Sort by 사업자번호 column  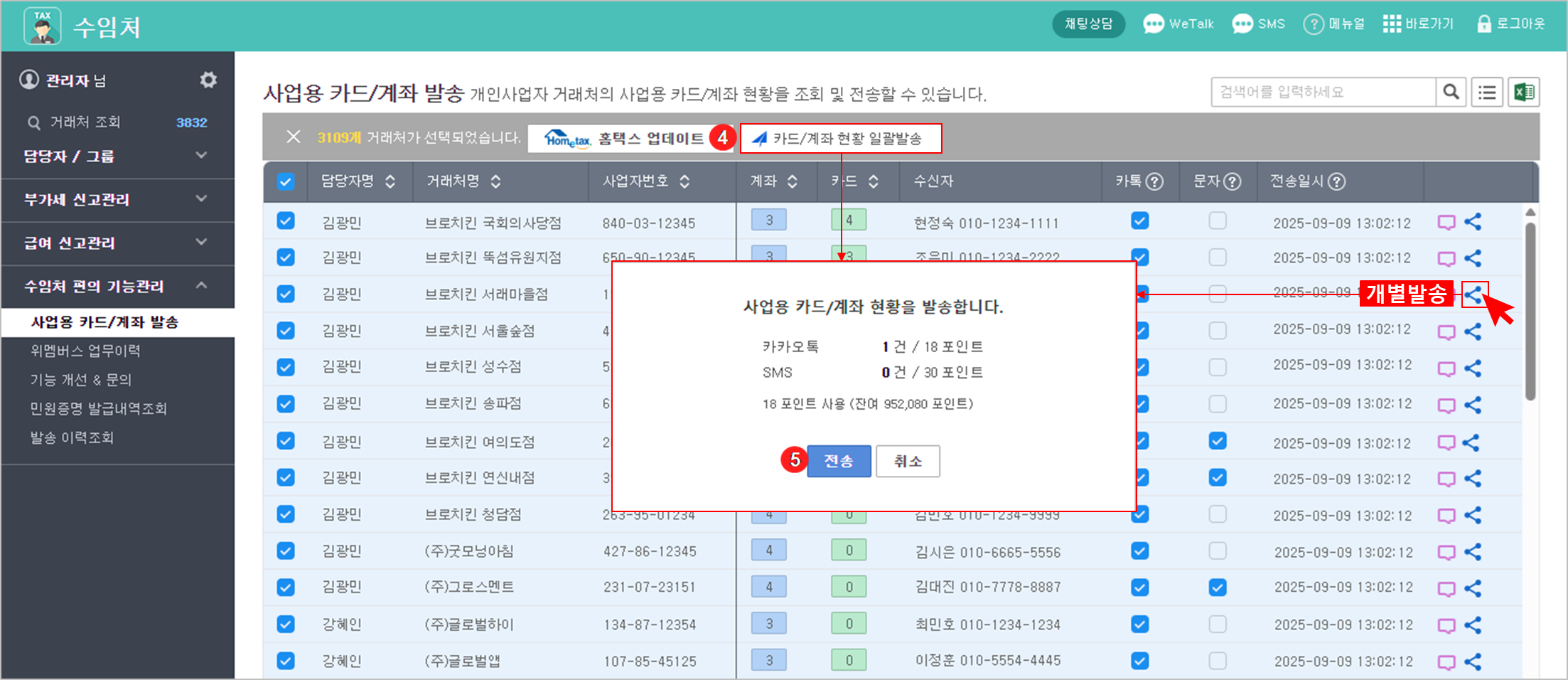(x=684, y=181)
